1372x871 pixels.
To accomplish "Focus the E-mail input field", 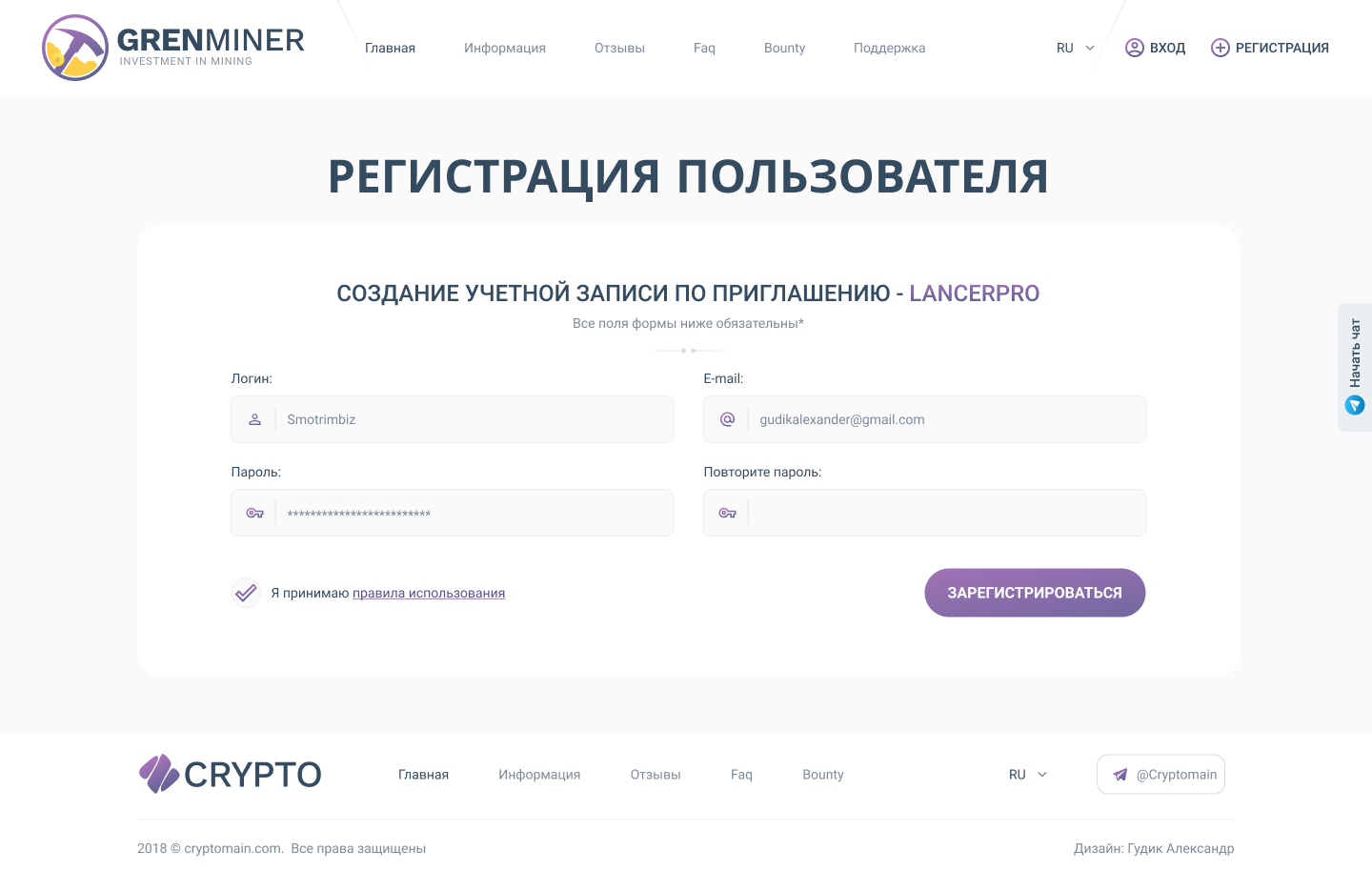I will point(924,419).
